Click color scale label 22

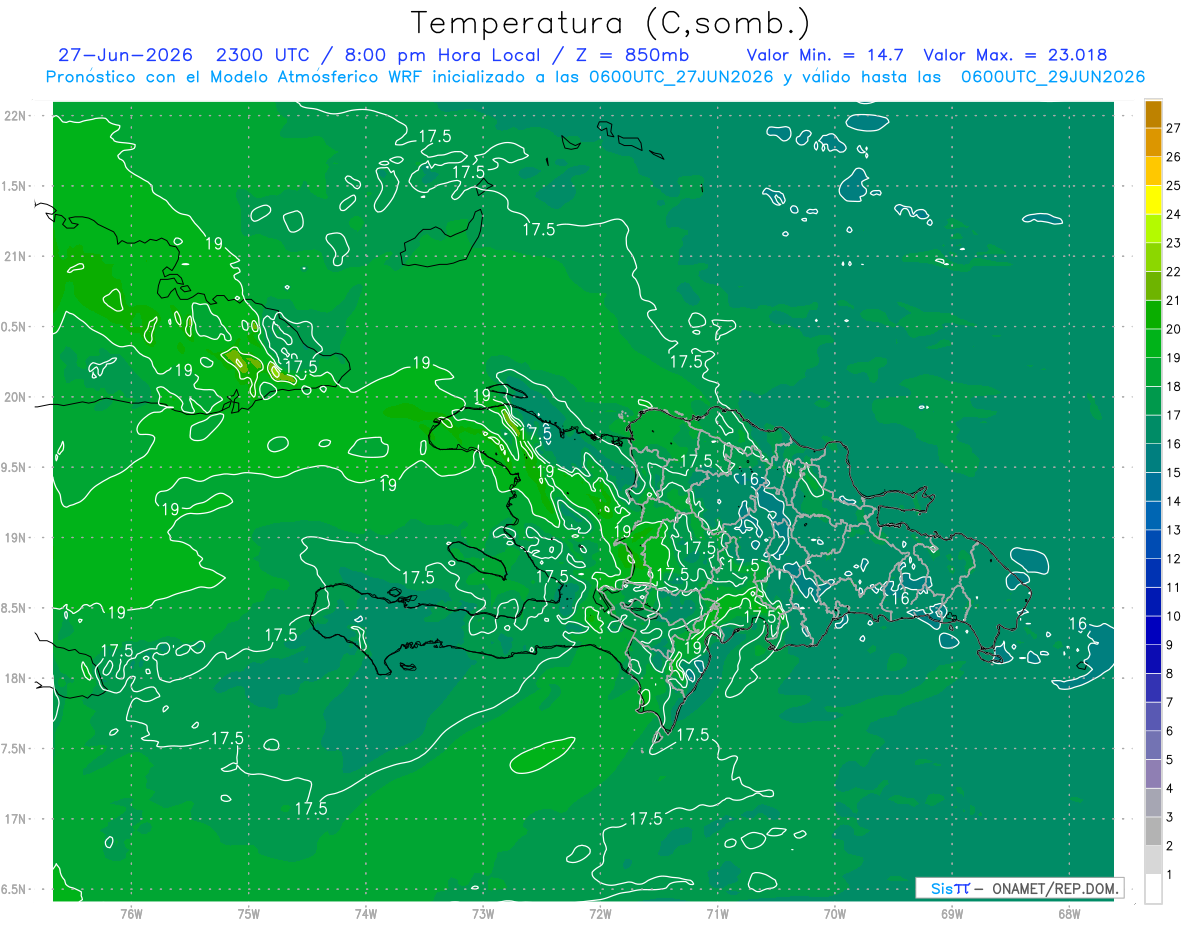(1173, 271)
